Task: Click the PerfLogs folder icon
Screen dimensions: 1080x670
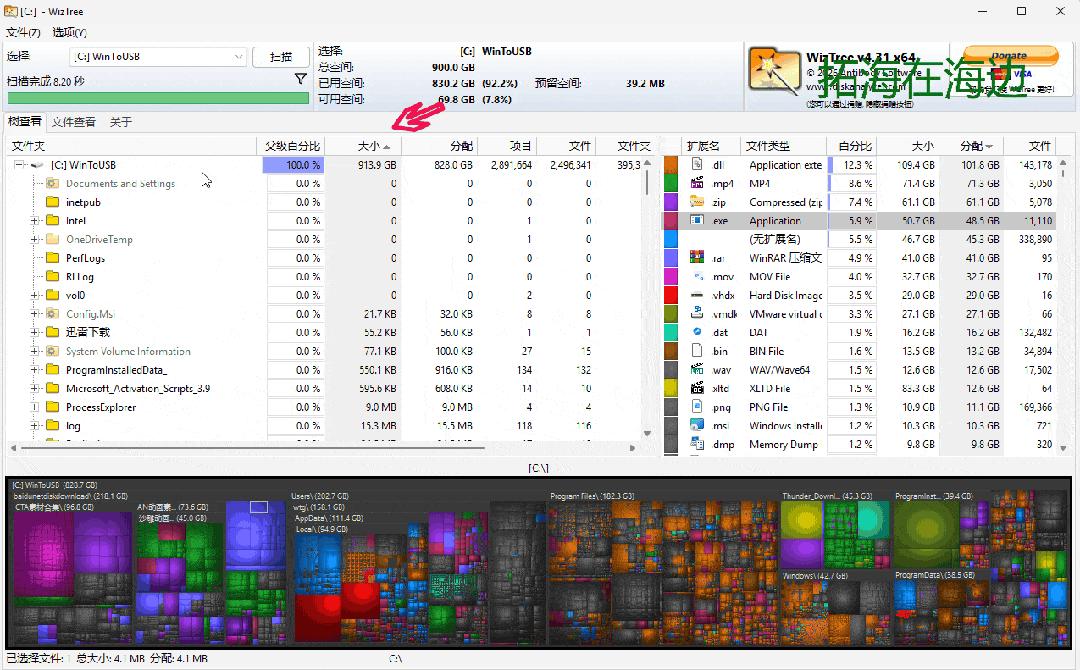Action: [x=52, y=258]
